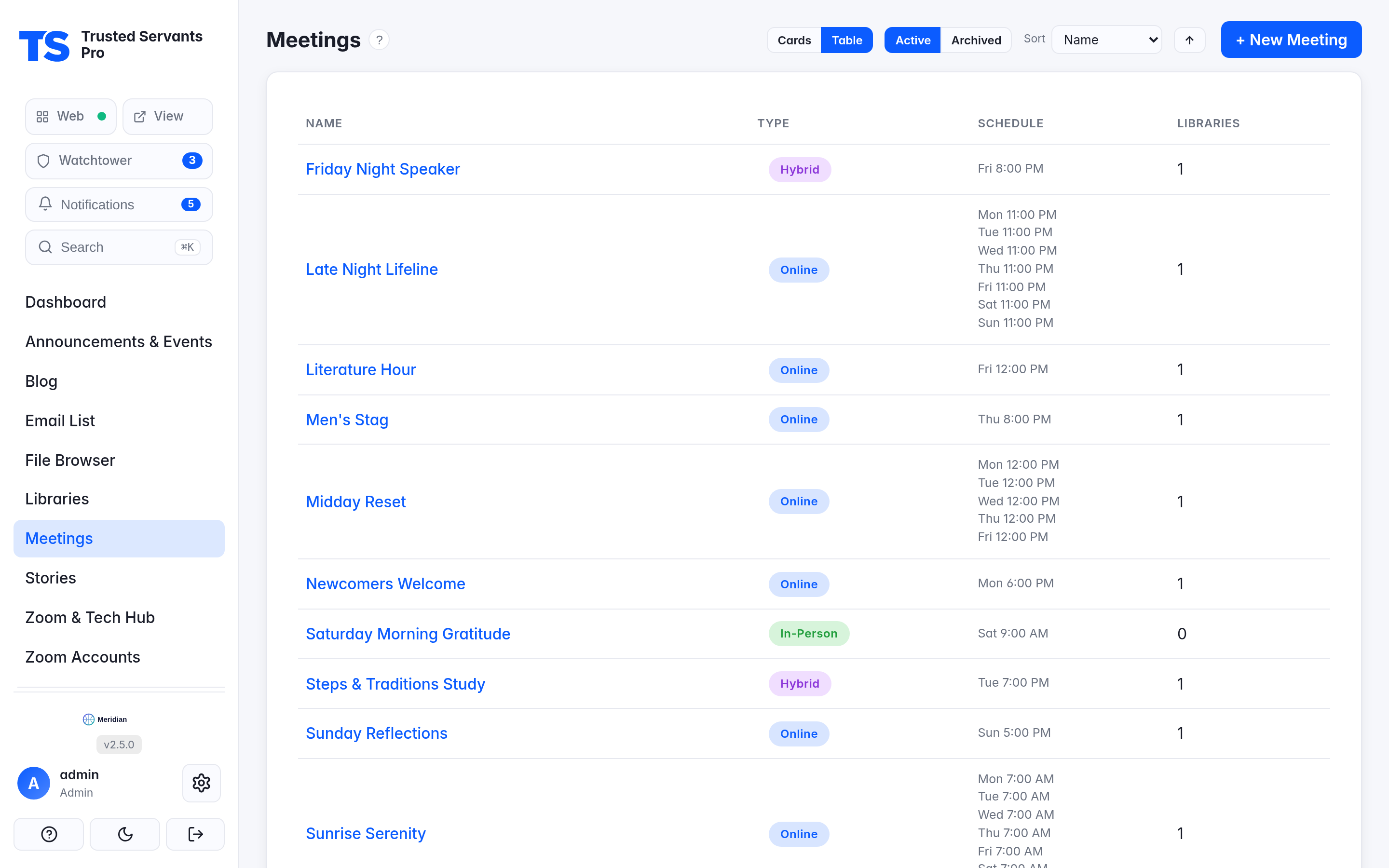Click the Meridian logo in the sidebar
1389x868 pixels.
(105, 719)
